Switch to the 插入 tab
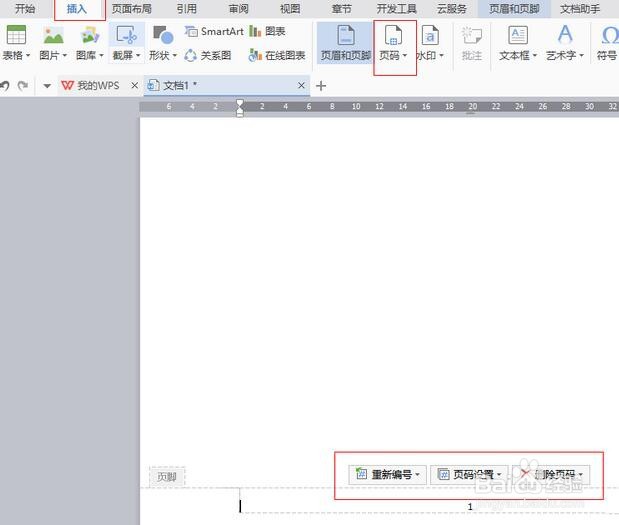This screenshot has height=525, width=619. pyautogui.click(x=77, y=9)
